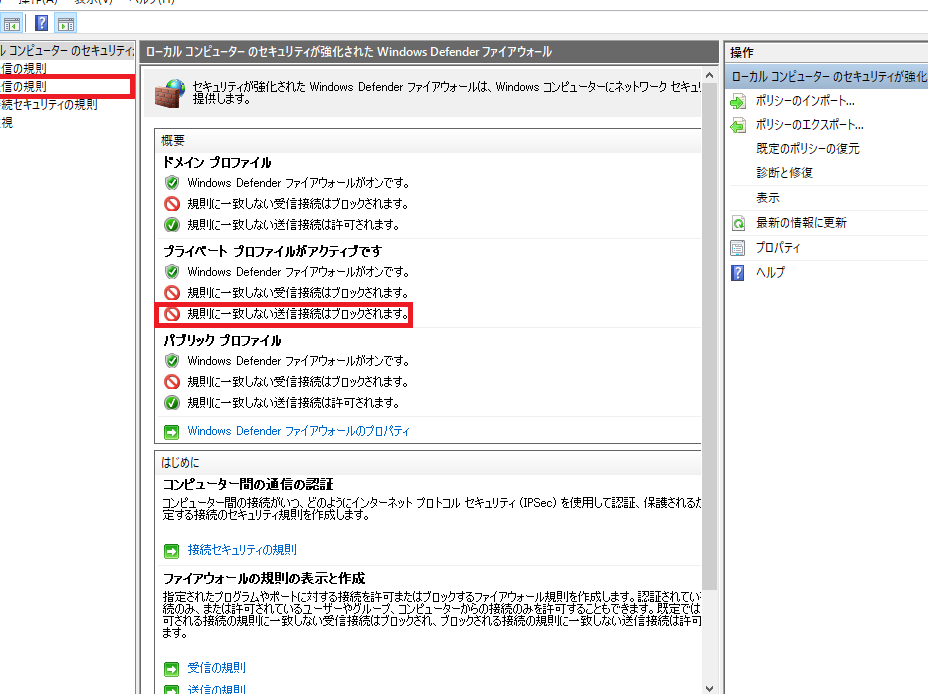
Task: Click red block icon beside プライベート 送信接続はブロックされます
Action: 172,314
